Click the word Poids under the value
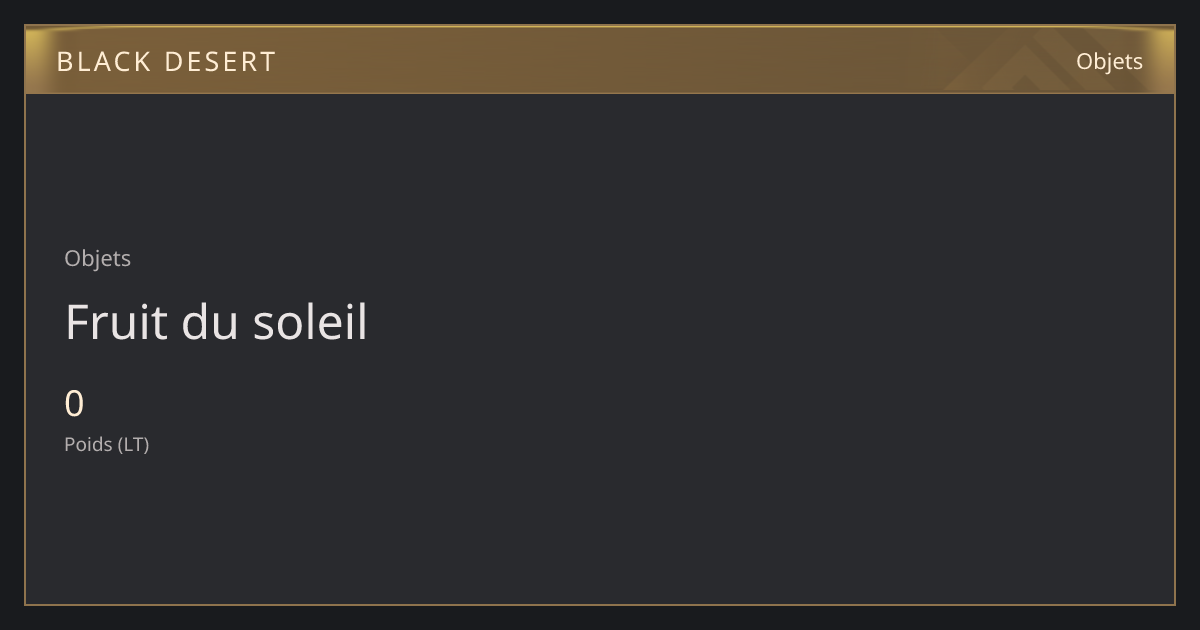Image resolution: width=1200 pixels, height=630 pixels. [x=88, y=444]
